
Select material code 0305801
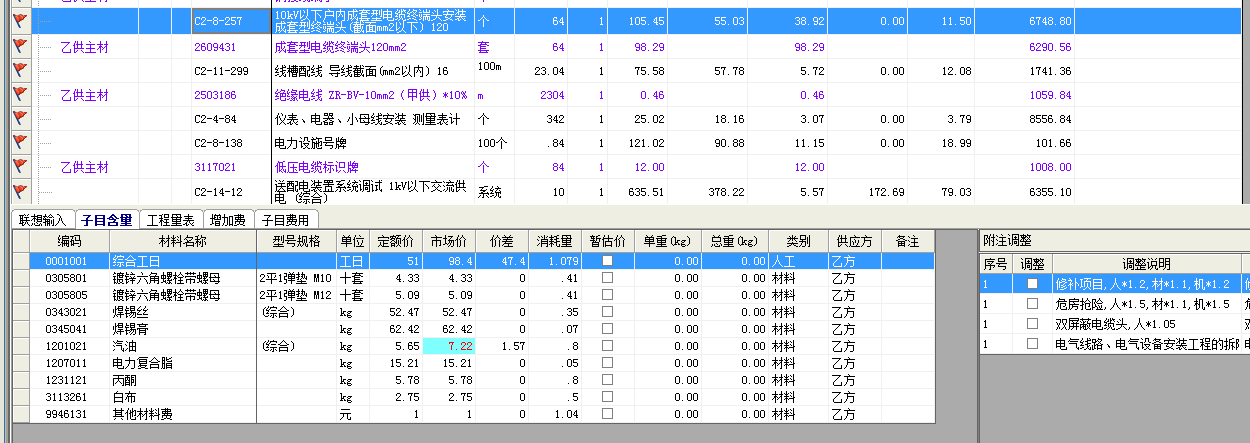coord(65,277)
